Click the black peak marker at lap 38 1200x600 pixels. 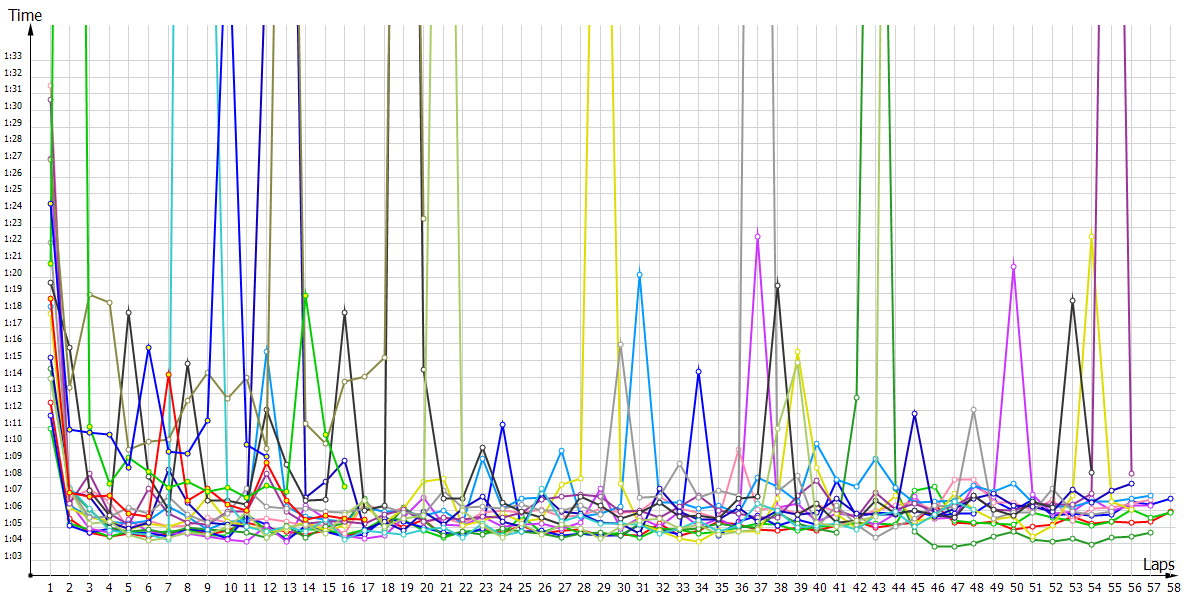[777, 286]
